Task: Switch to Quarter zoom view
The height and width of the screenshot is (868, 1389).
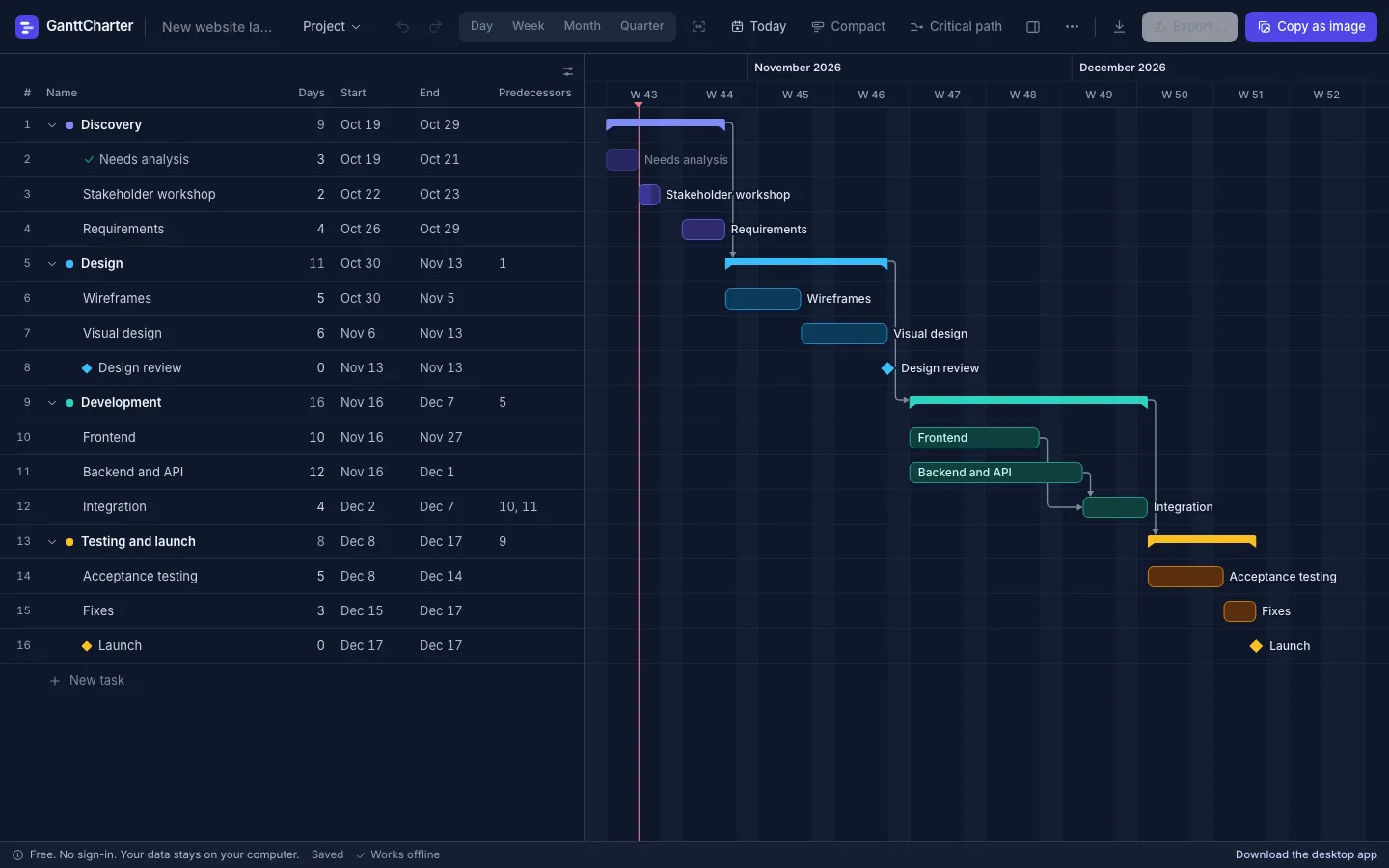Action: [x=641, y=26]
